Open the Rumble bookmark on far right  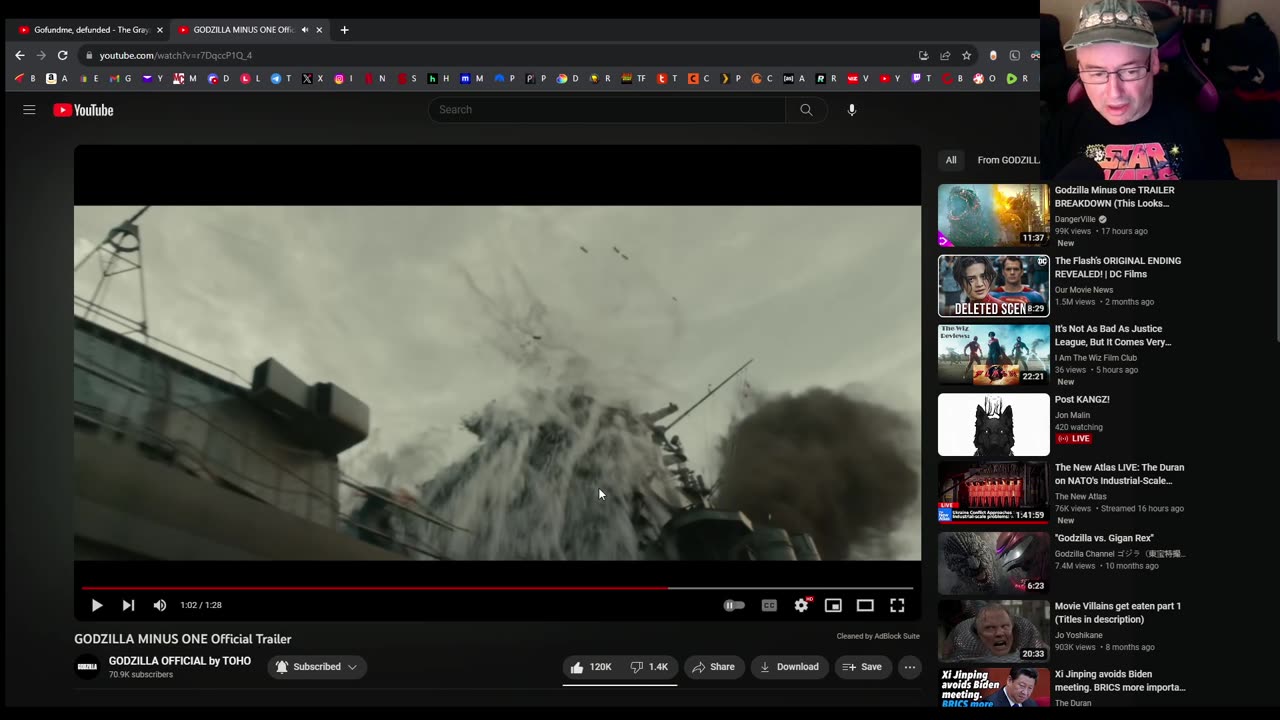point(1017,78)
